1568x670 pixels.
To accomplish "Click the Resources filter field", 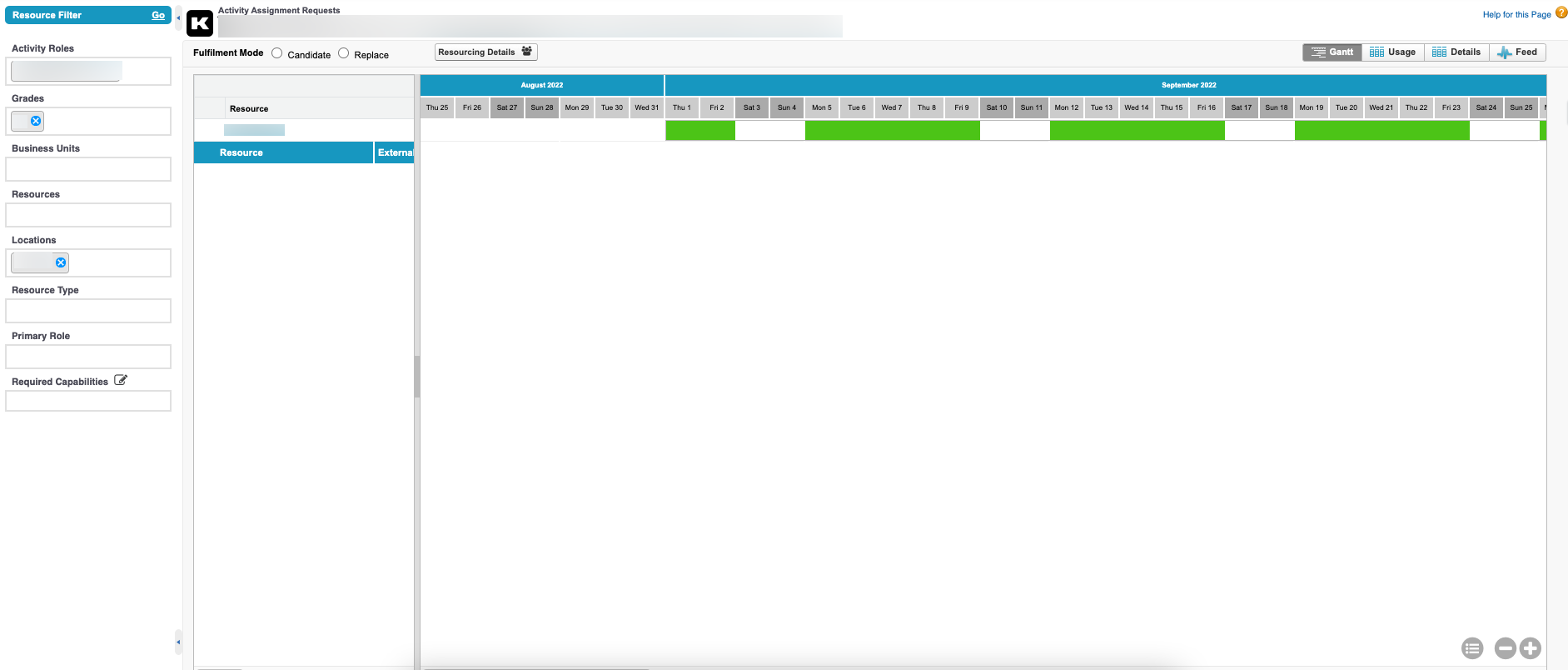I will tap(88, 215).
